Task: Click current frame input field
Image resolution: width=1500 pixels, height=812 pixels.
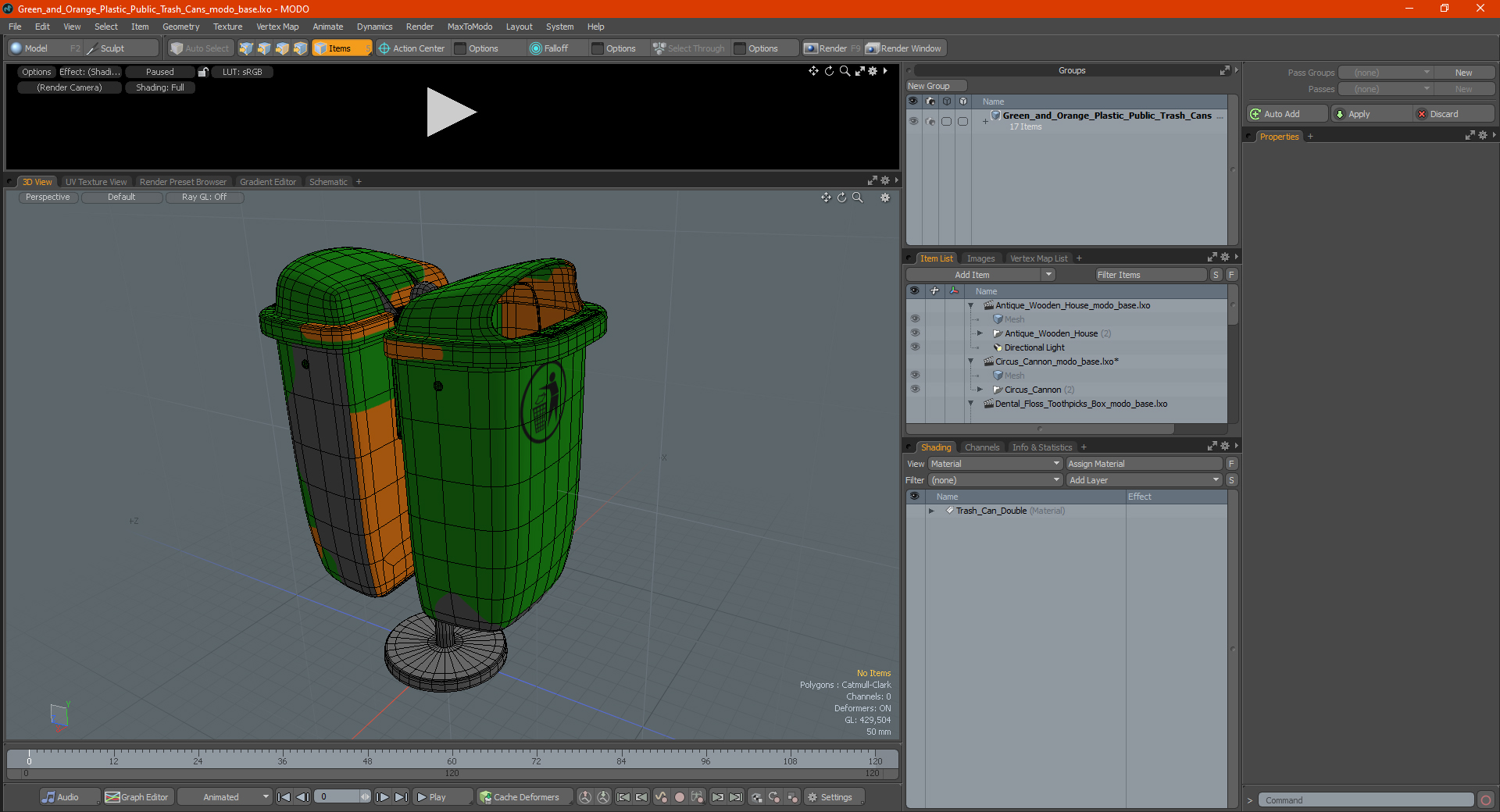Action: coord(337,797)
